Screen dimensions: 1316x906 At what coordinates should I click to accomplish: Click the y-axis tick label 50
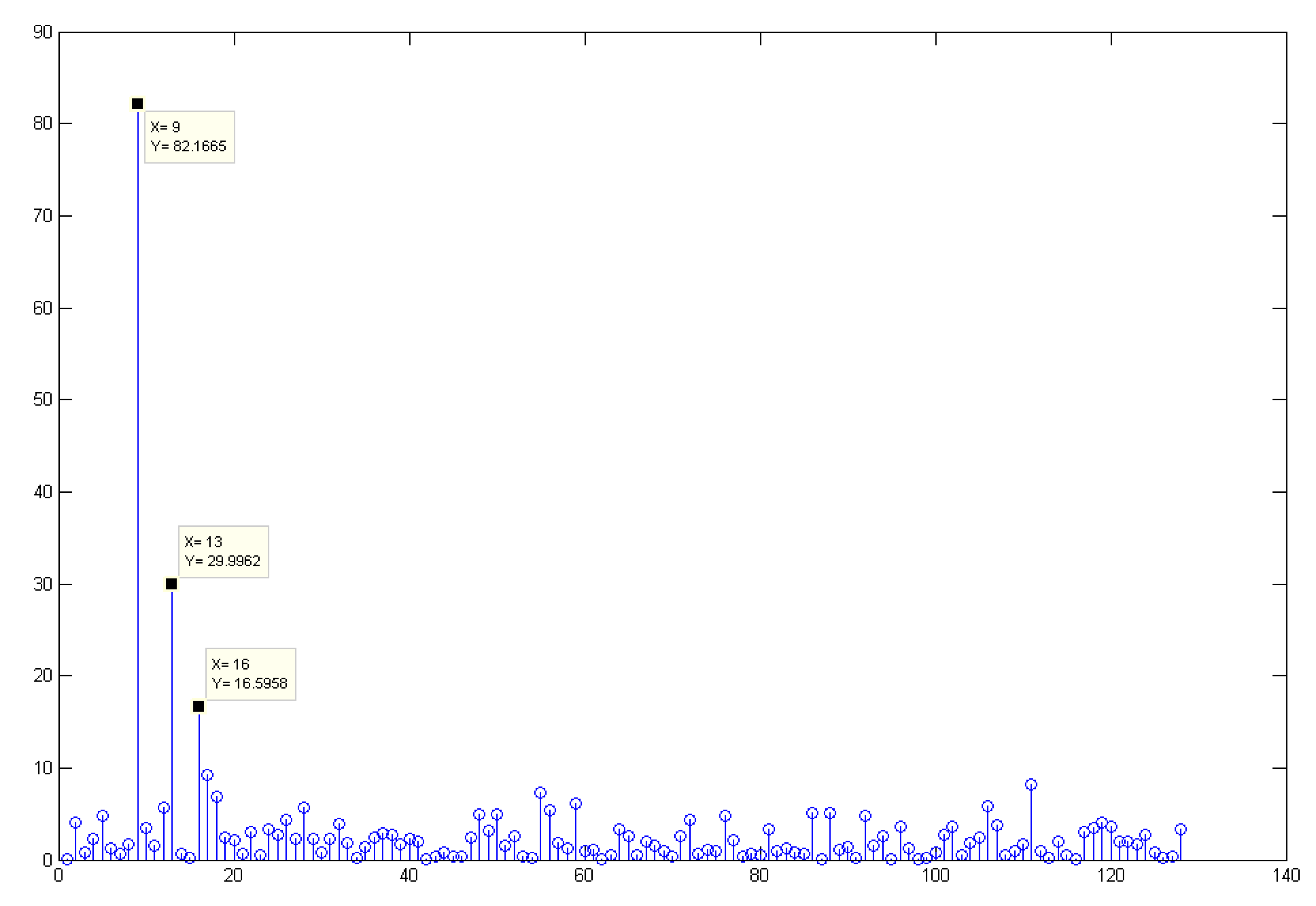click(43, 399)
